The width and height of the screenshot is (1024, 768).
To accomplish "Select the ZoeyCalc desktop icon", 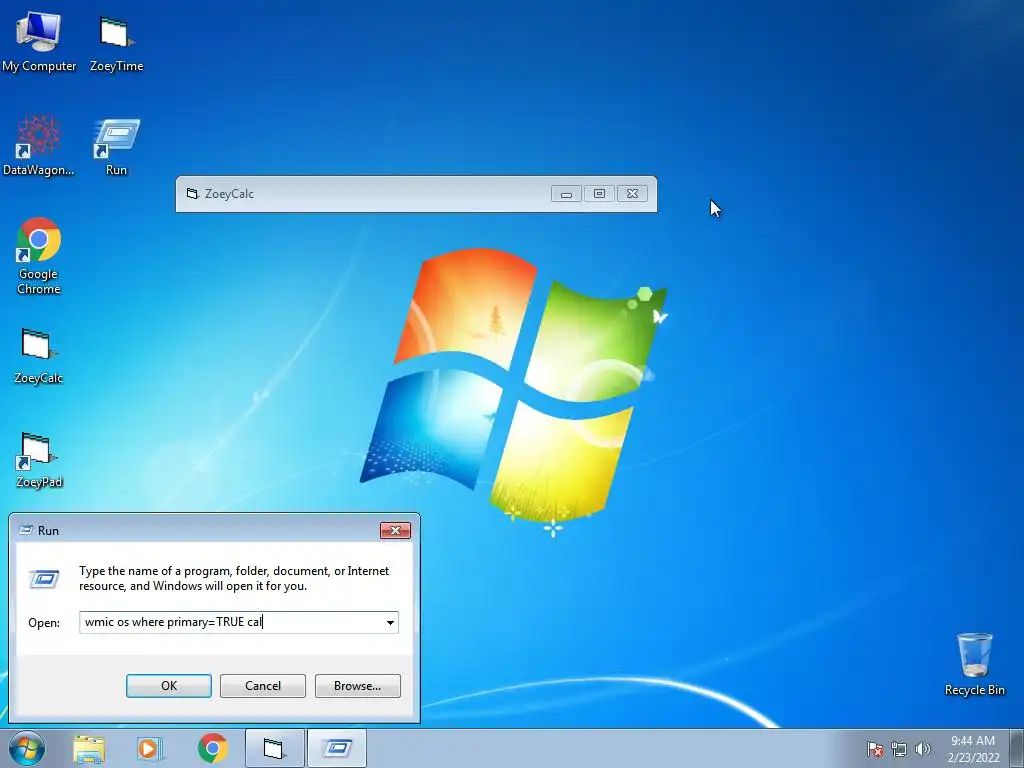I will tap(39, 355).
